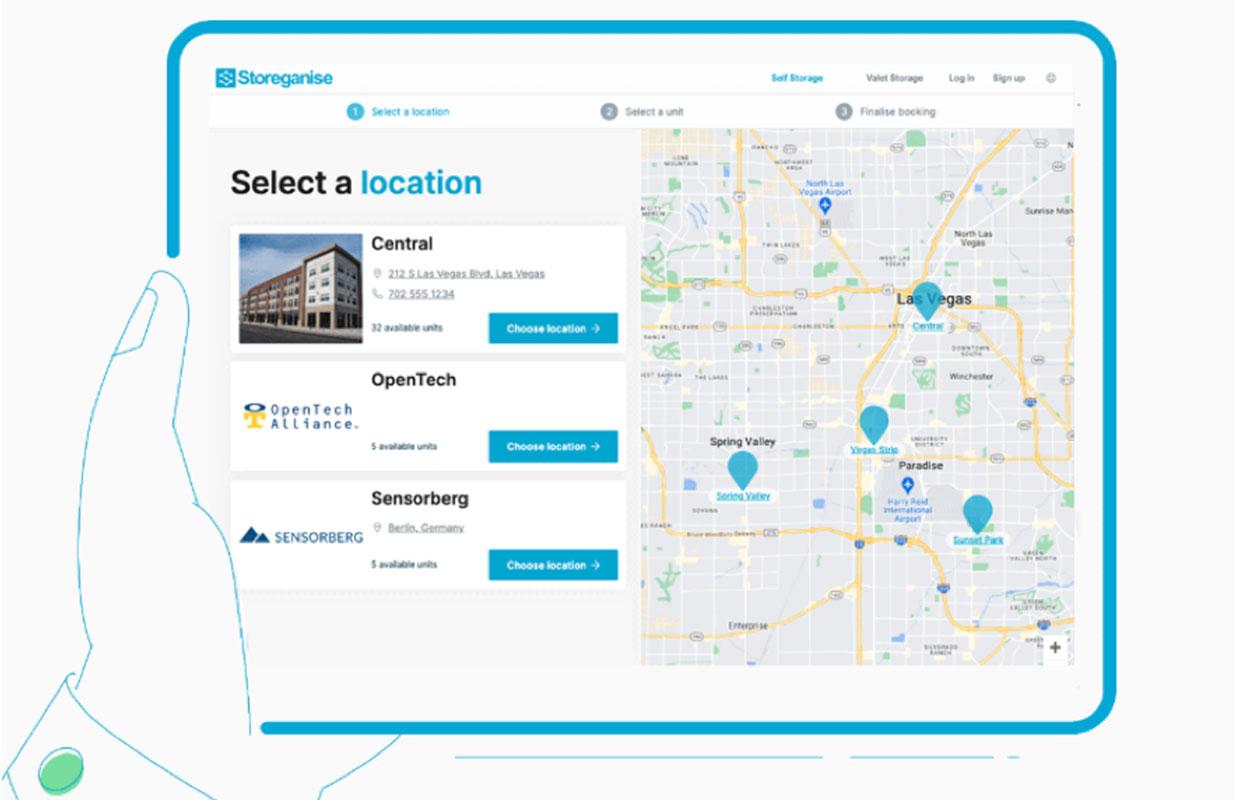The width and height of the screenshot is (1235, 800).
Task: Choose location for OpenTech
Action: (553, 447)
